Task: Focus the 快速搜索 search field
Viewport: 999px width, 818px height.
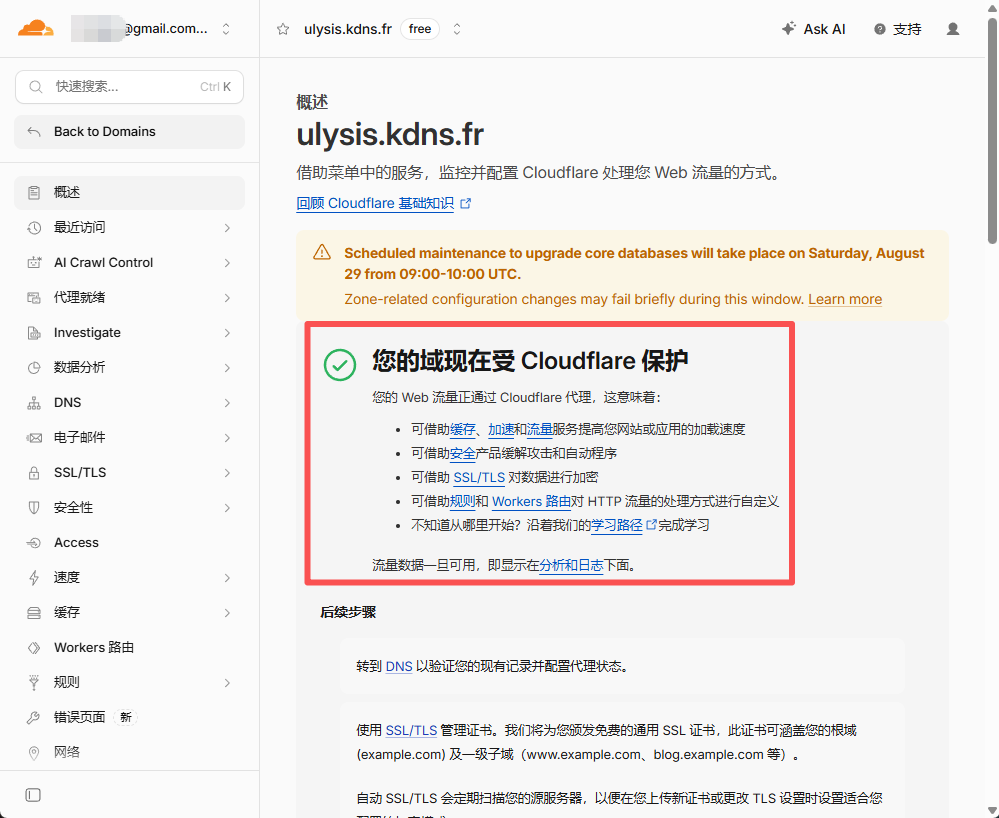Action: (129, 87)
